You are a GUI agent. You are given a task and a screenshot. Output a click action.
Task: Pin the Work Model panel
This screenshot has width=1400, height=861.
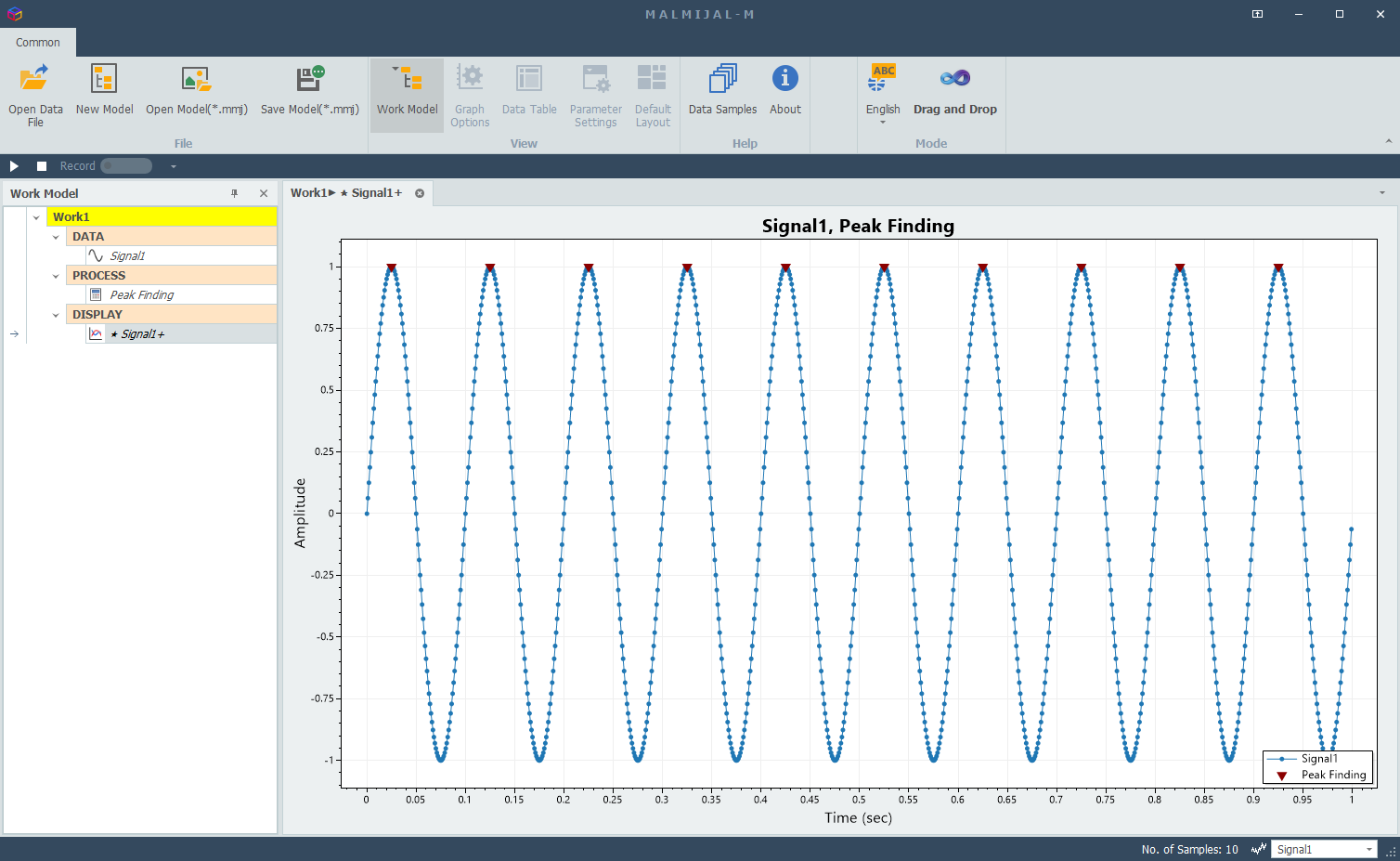coord(235,193)
